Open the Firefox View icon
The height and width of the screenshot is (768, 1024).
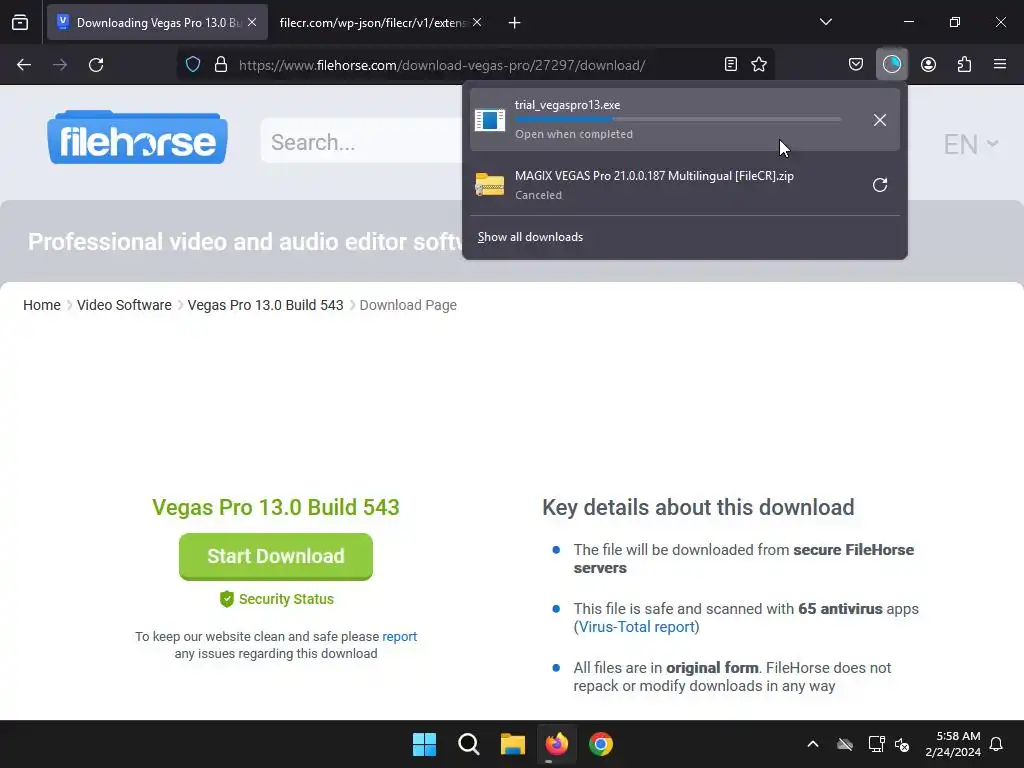20,22
